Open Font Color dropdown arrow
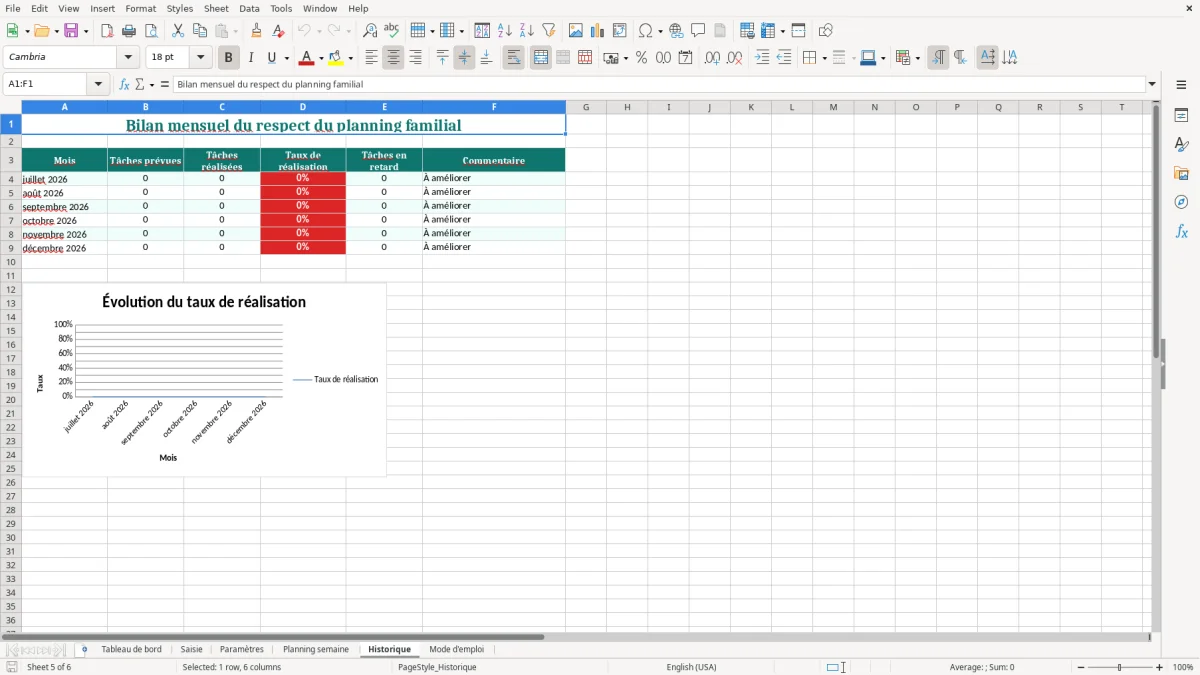Screen dimensions: 1200x675 (321, 58)
